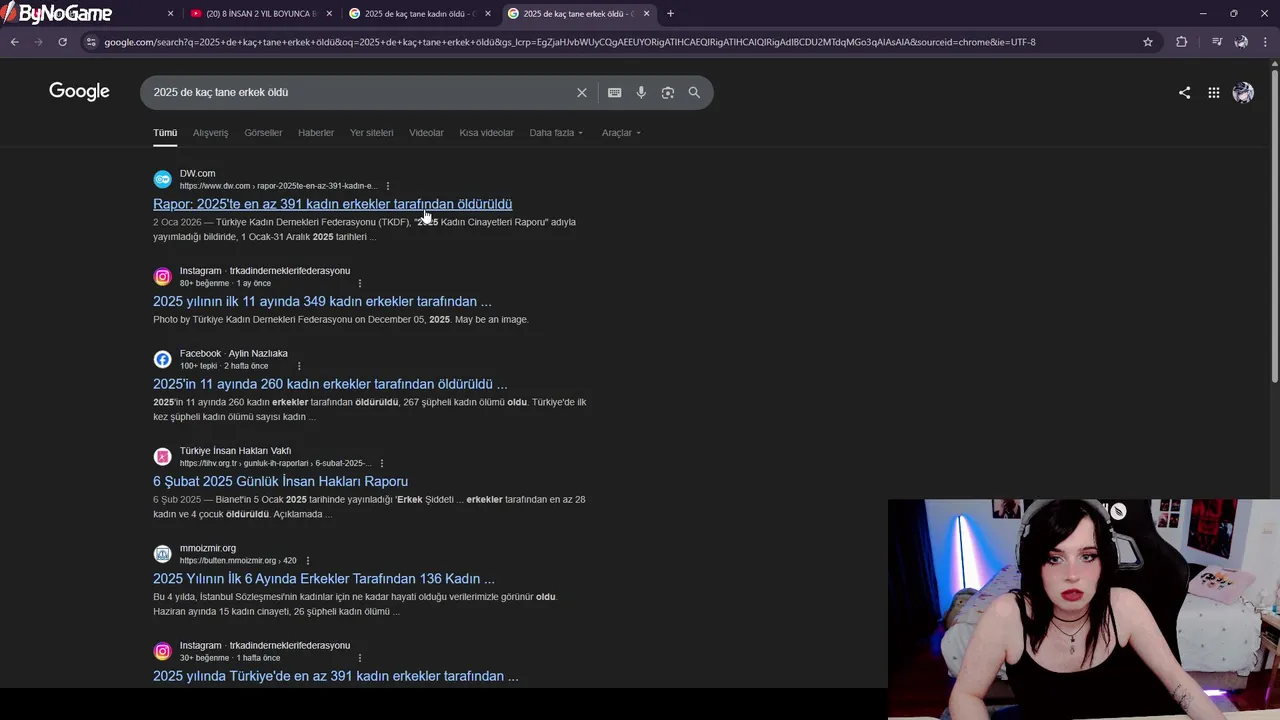
Task: Switch to '2025 de kaç tane kadın öldü' tab
Action: (x=419, y=14)
